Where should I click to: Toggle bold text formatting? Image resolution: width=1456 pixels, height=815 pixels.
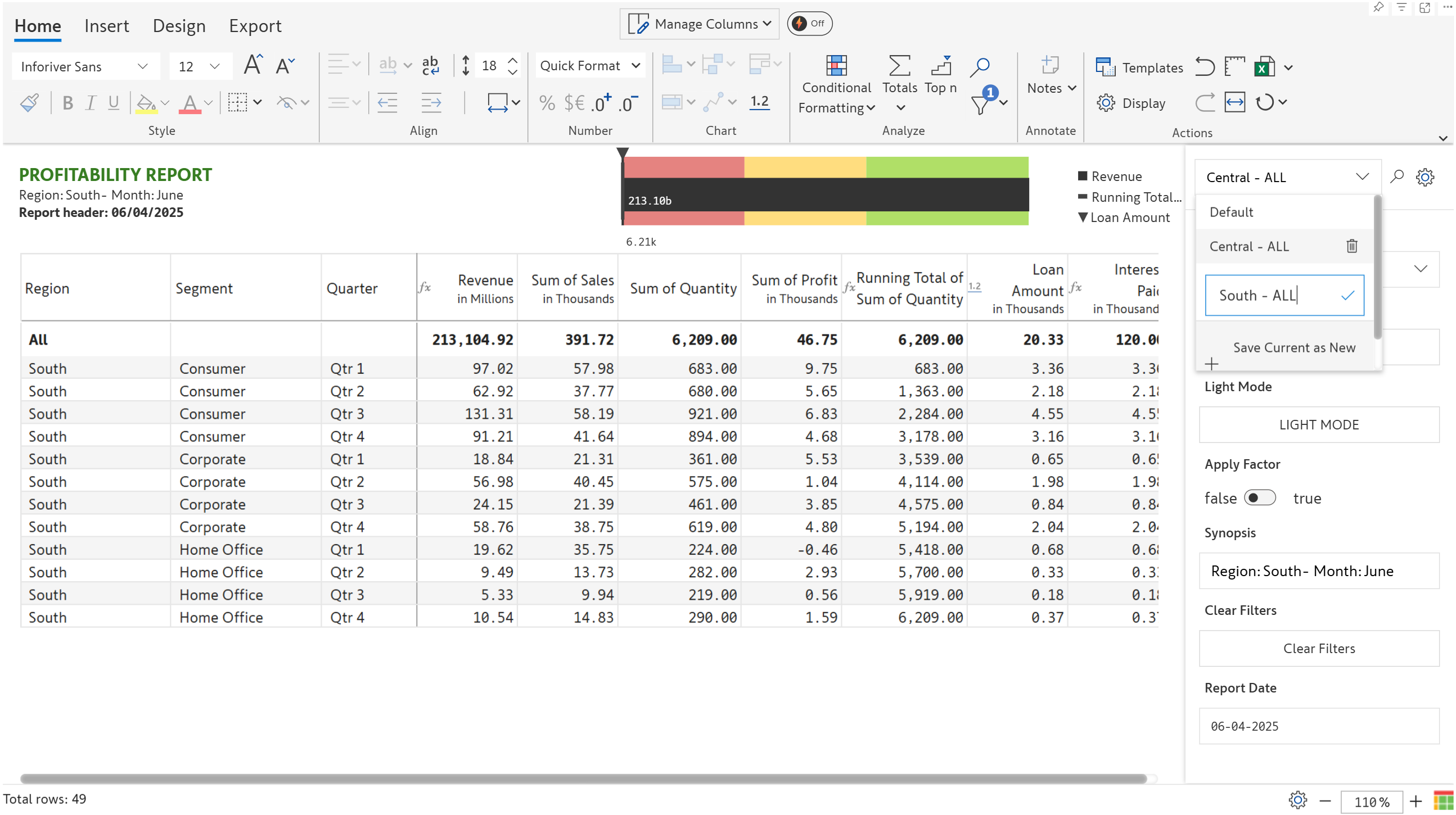tap(67, 103)
